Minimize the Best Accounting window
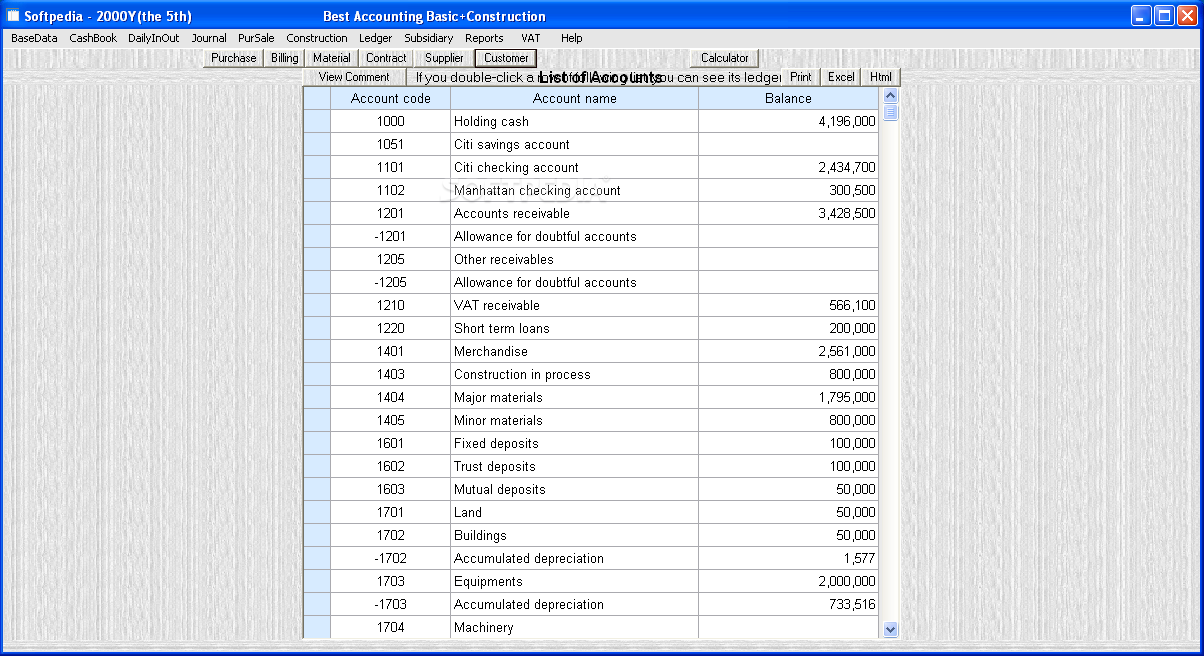This screenshot has width=1204, height=656. tap(1141, 16)
